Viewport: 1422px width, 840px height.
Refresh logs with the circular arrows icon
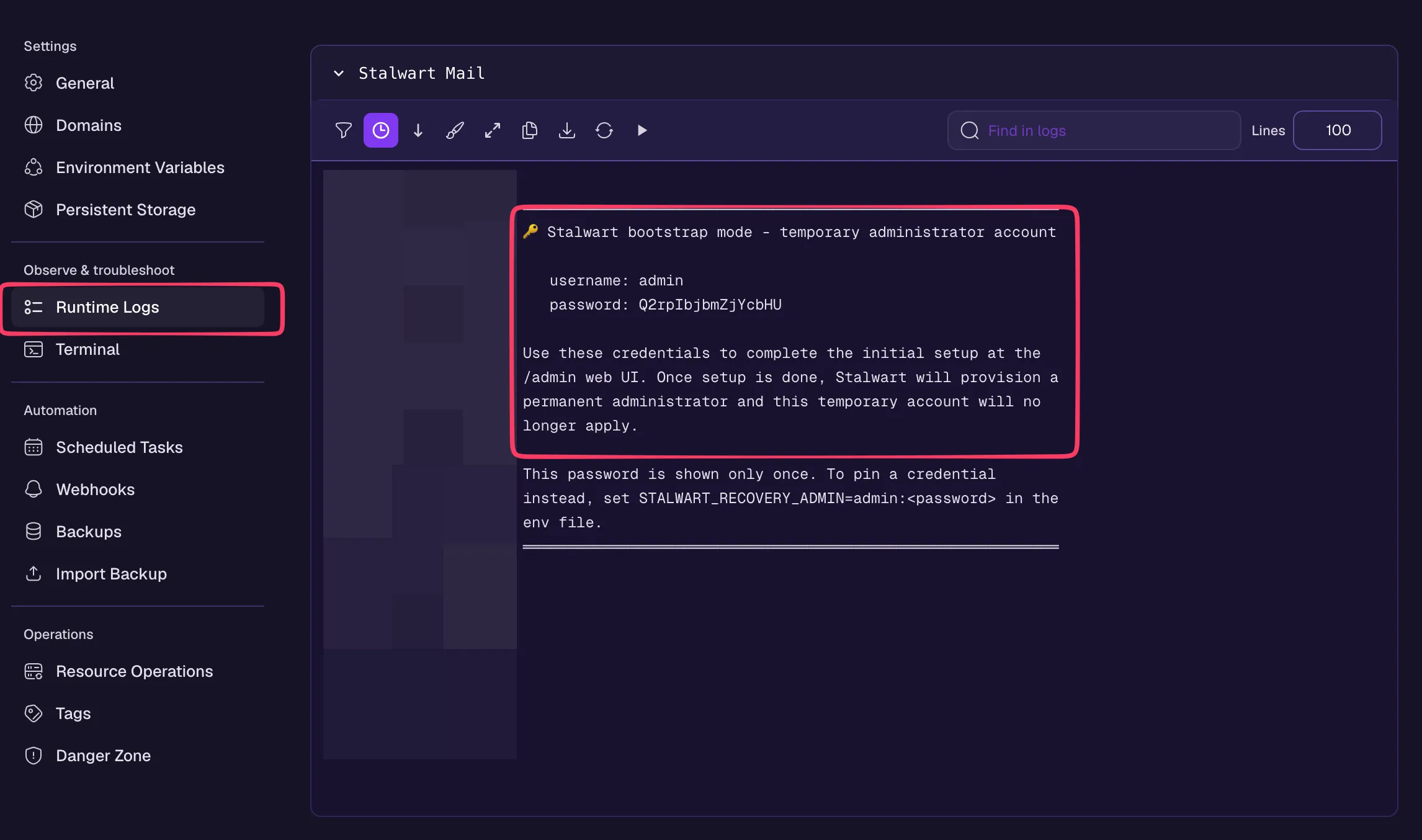click(604, 130)
